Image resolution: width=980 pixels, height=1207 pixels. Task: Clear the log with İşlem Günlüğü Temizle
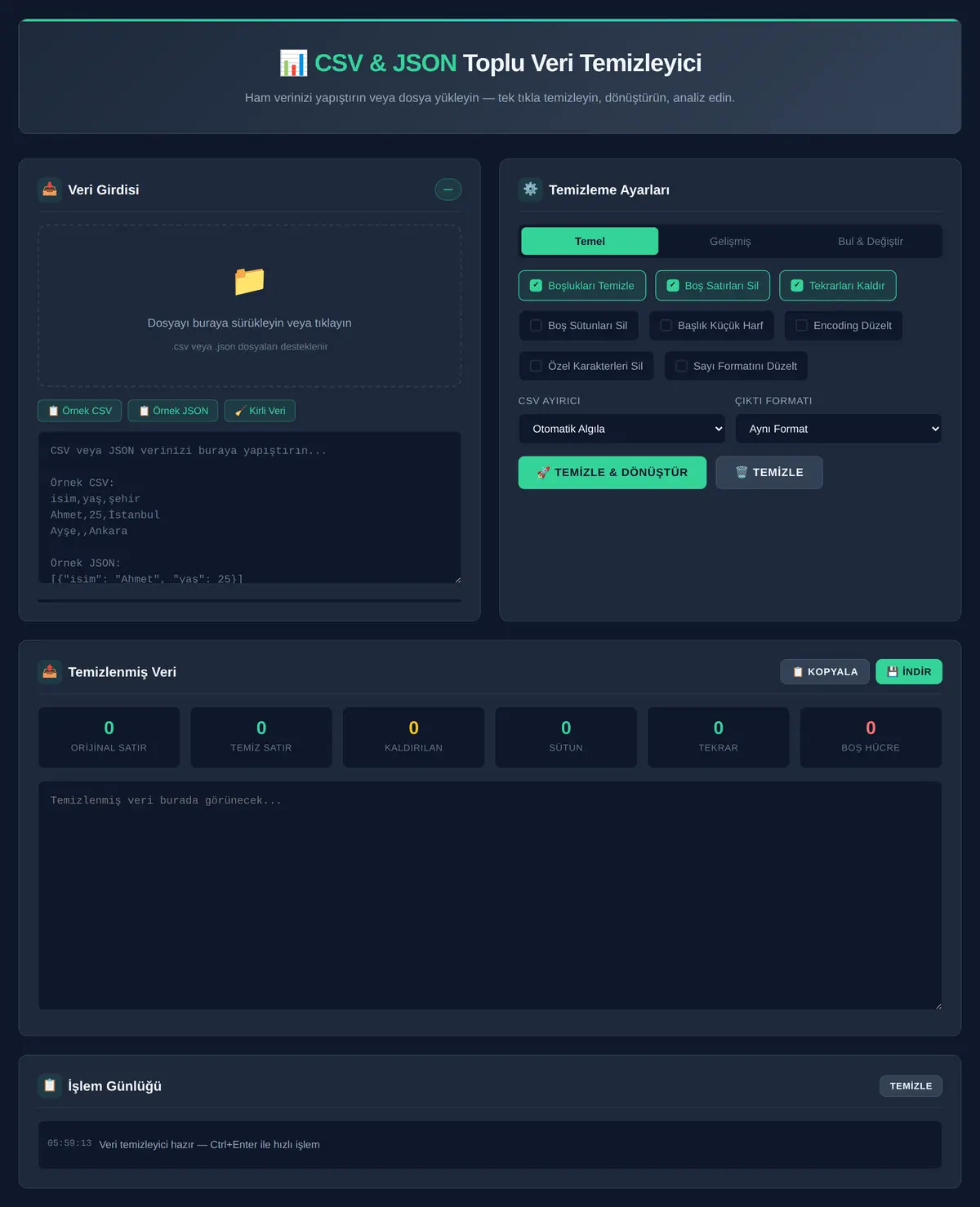[911, 1086]
